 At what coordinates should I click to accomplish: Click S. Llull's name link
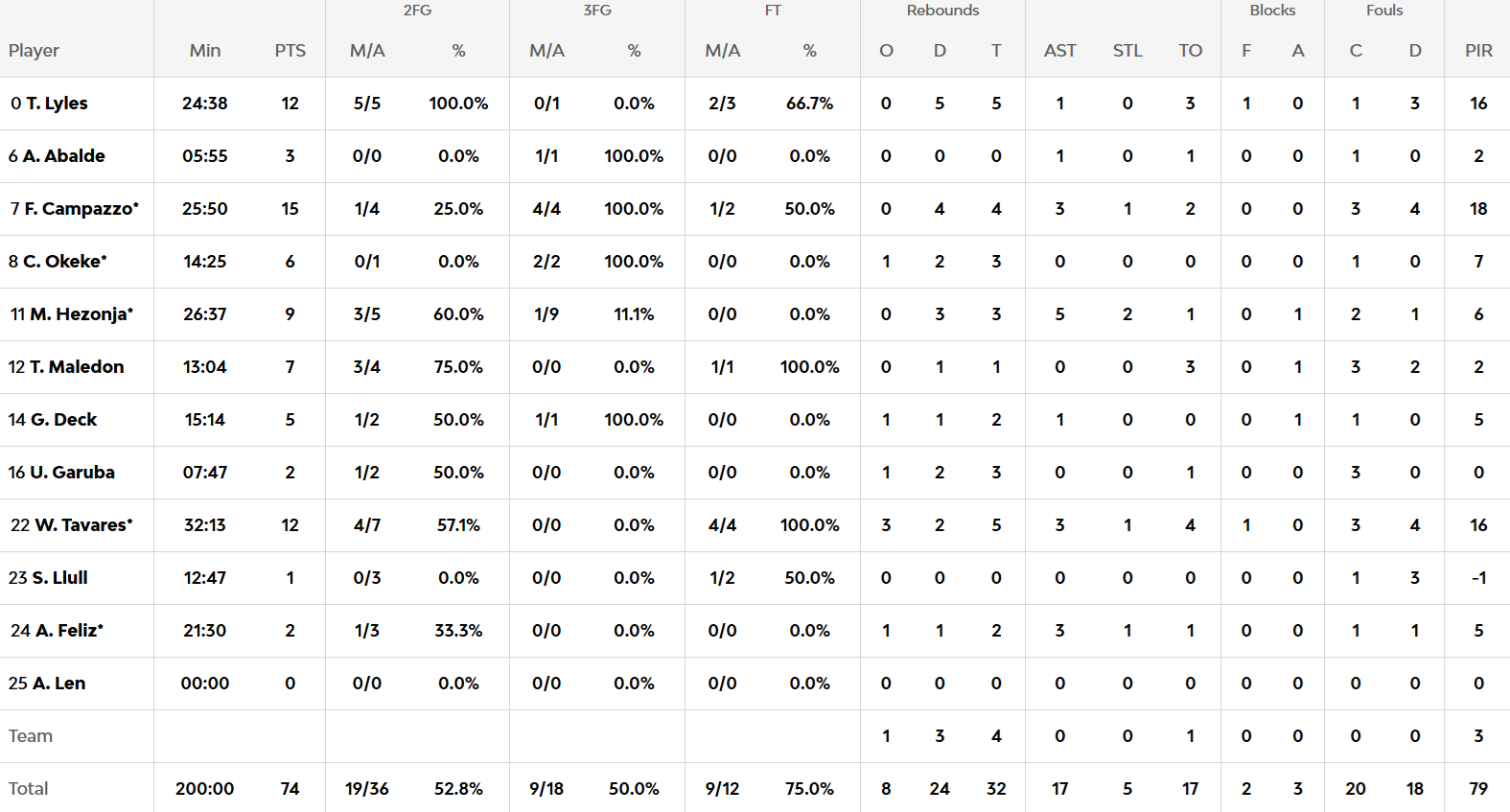(59, 578)
